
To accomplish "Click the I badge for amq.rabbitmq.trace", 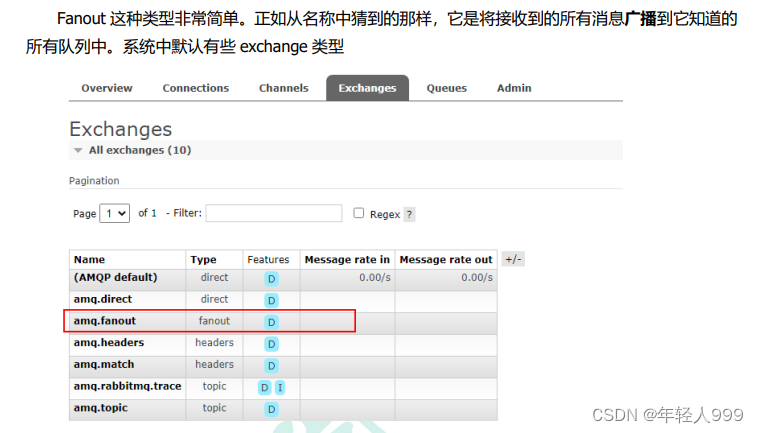I will (280, 387).
